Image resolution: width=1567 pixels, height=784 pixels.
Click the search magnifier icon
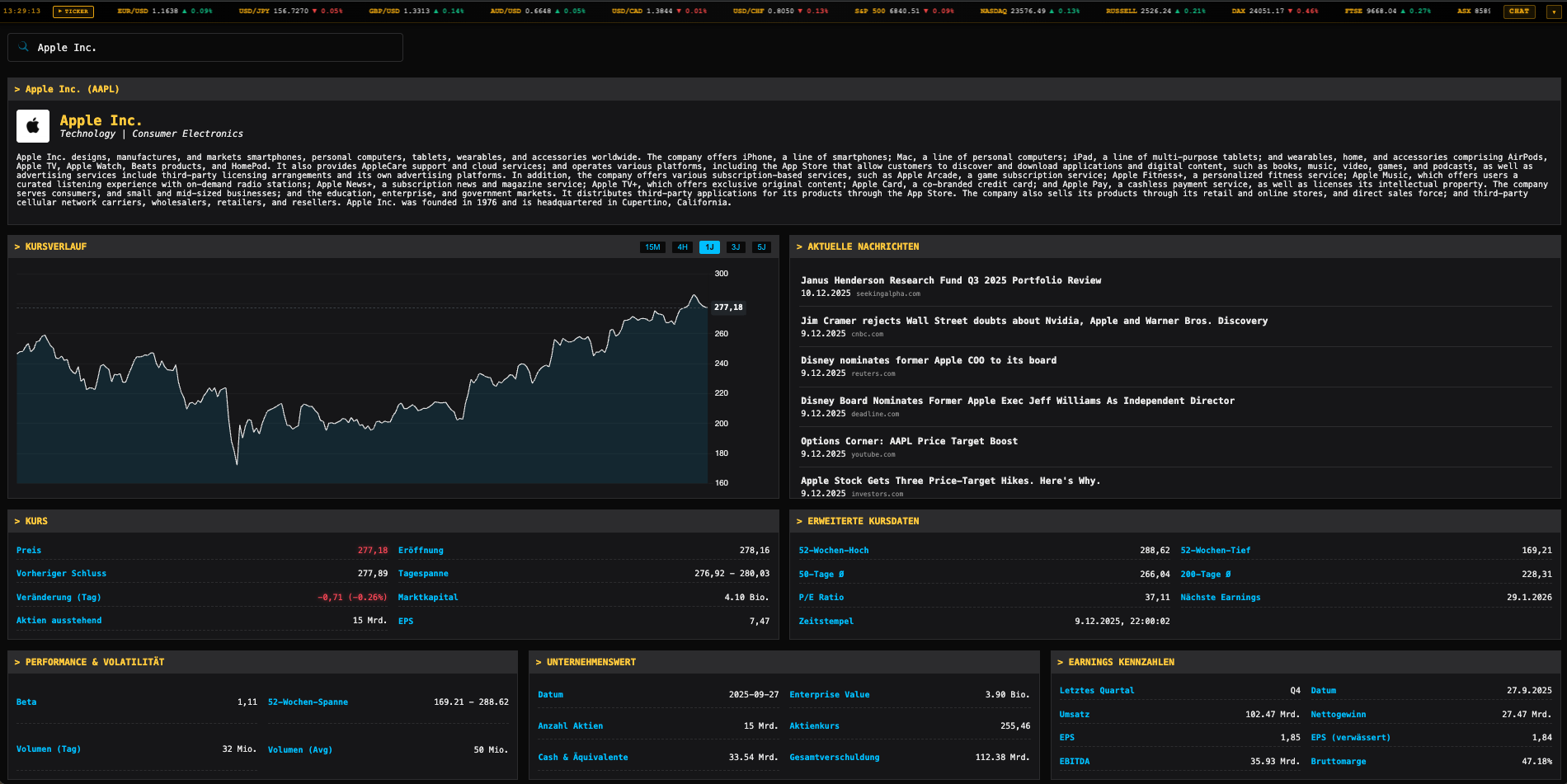[x=23, y=47]
